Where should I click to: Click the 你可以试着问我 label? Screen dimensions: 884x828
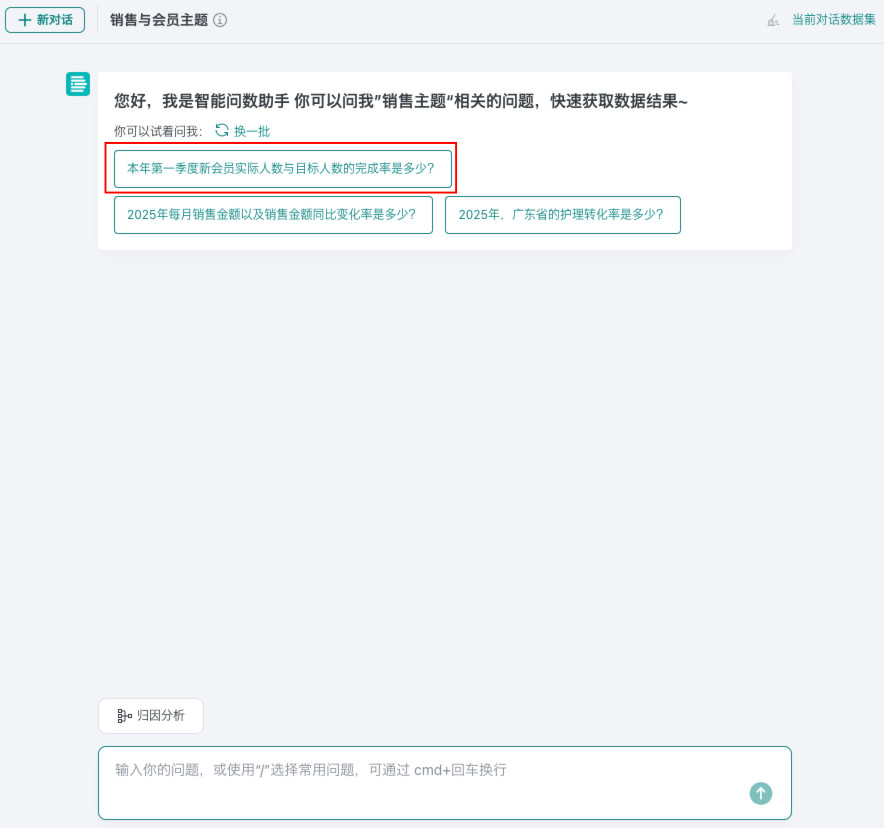tap(158, 131)
